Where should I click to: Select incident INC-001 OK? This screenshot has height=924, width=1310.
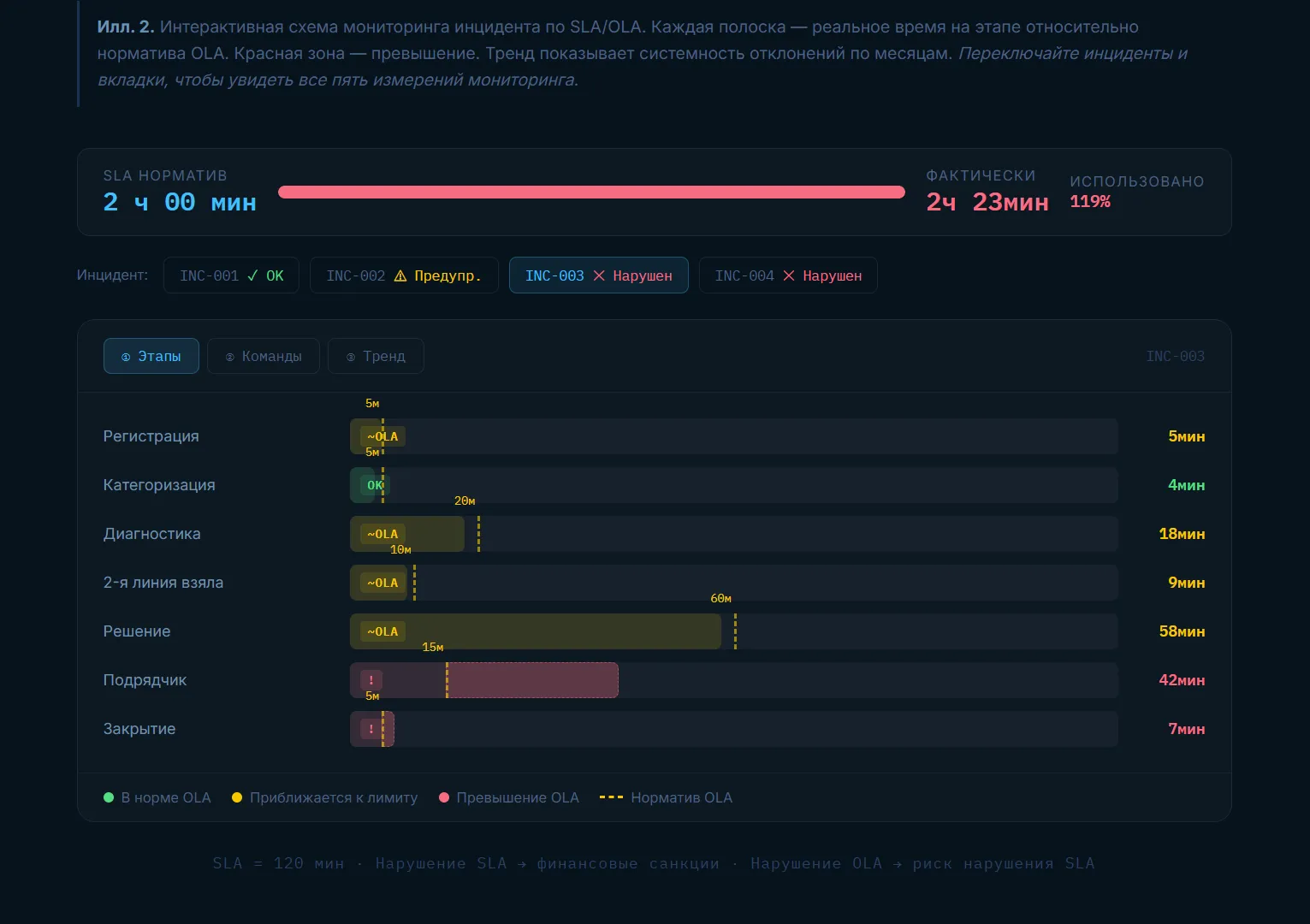(x=231, y=275)
